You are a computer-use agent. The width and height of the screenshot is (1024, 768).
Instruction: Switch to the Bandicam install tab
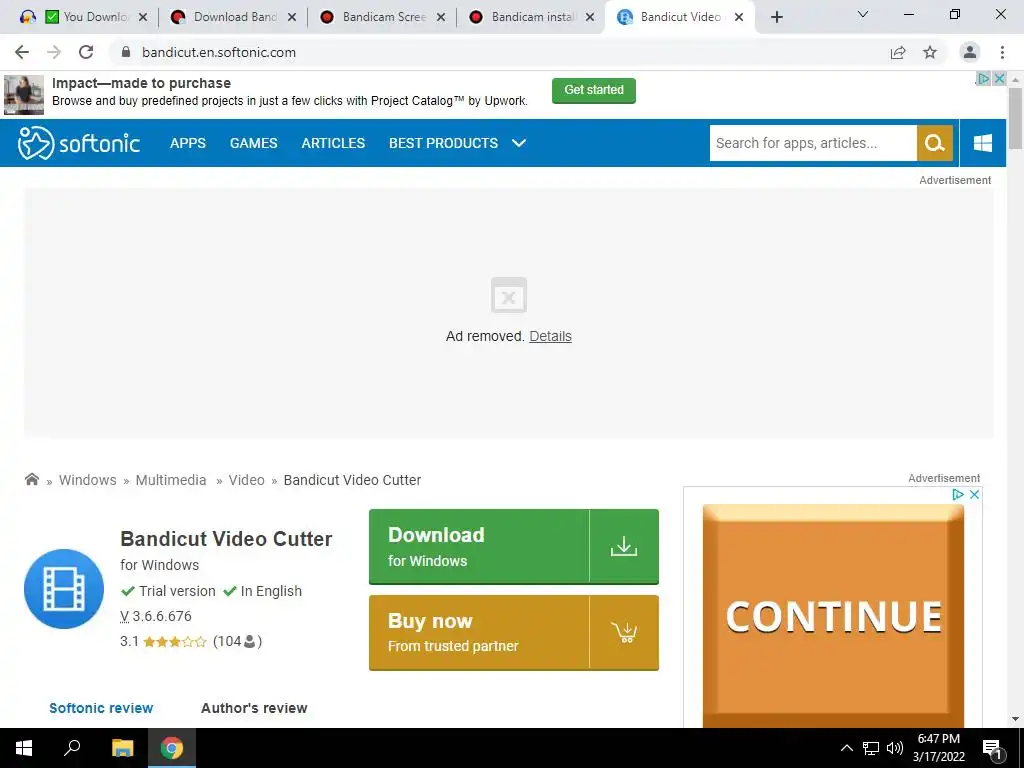click(x=533, y=17)
